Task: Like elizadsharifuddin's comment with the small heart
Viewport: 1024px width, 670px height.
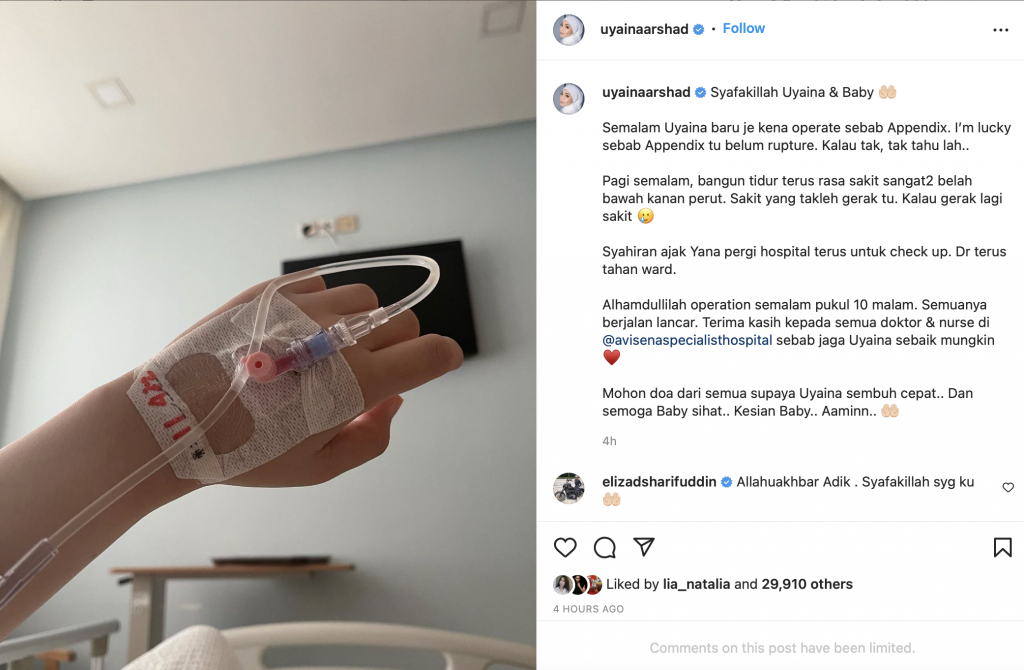Action: [1008, 487]
